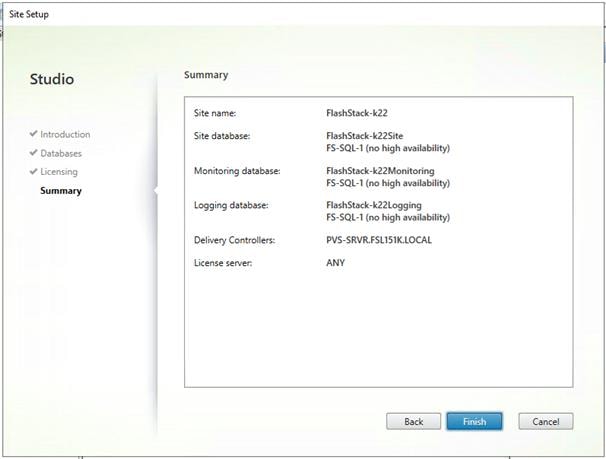Click the Summary page heading
This screenshot has width=606, height=459.
pos(206,75)
